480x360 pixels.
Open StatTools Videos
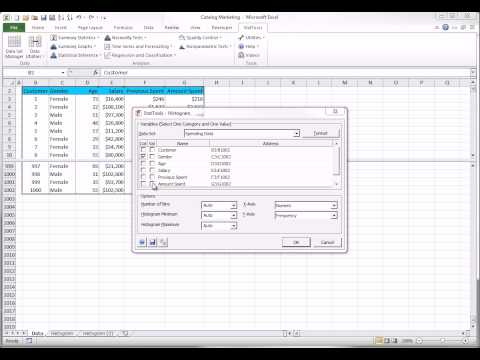249,55
